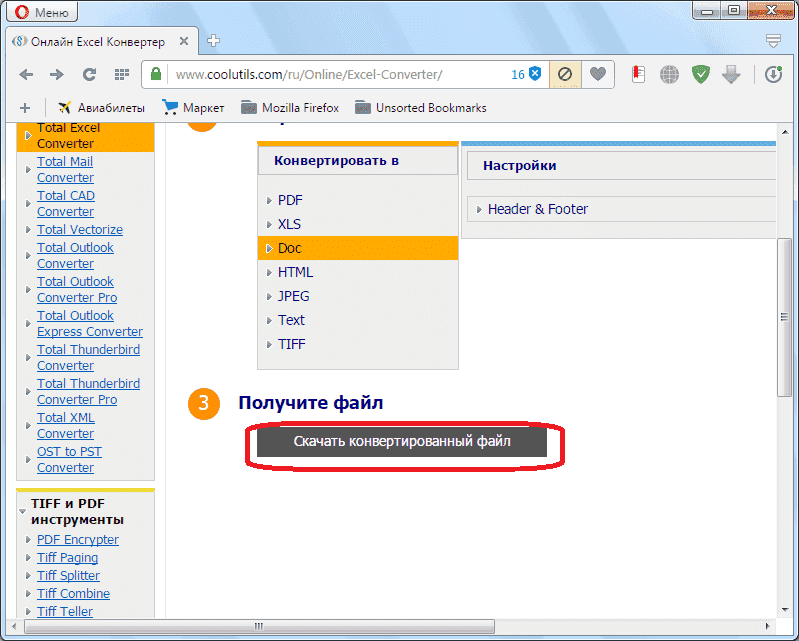Viewport: 799px width, 641px height.
Task: Open the Total XML Converter link
Action: point(66,425)
